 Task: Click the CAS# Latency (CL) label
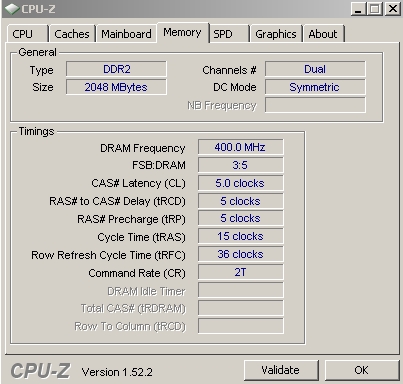138,183
